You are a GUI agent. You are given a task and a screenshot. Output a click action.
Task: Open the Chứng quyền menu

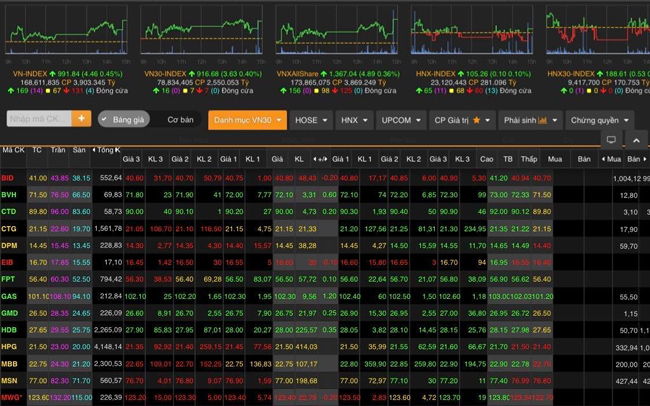(599, 120)
